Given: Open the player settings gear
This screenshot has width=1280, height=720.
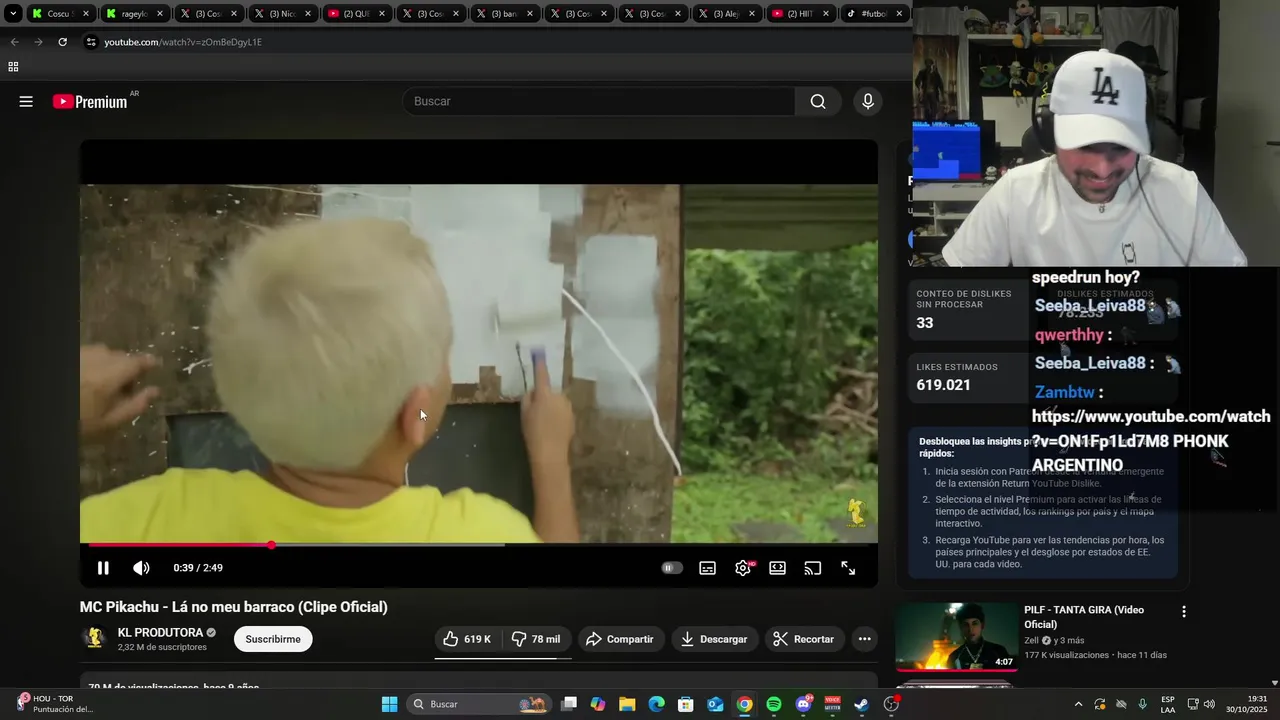Looking at the screenshot, I should (x=743, y=568).
